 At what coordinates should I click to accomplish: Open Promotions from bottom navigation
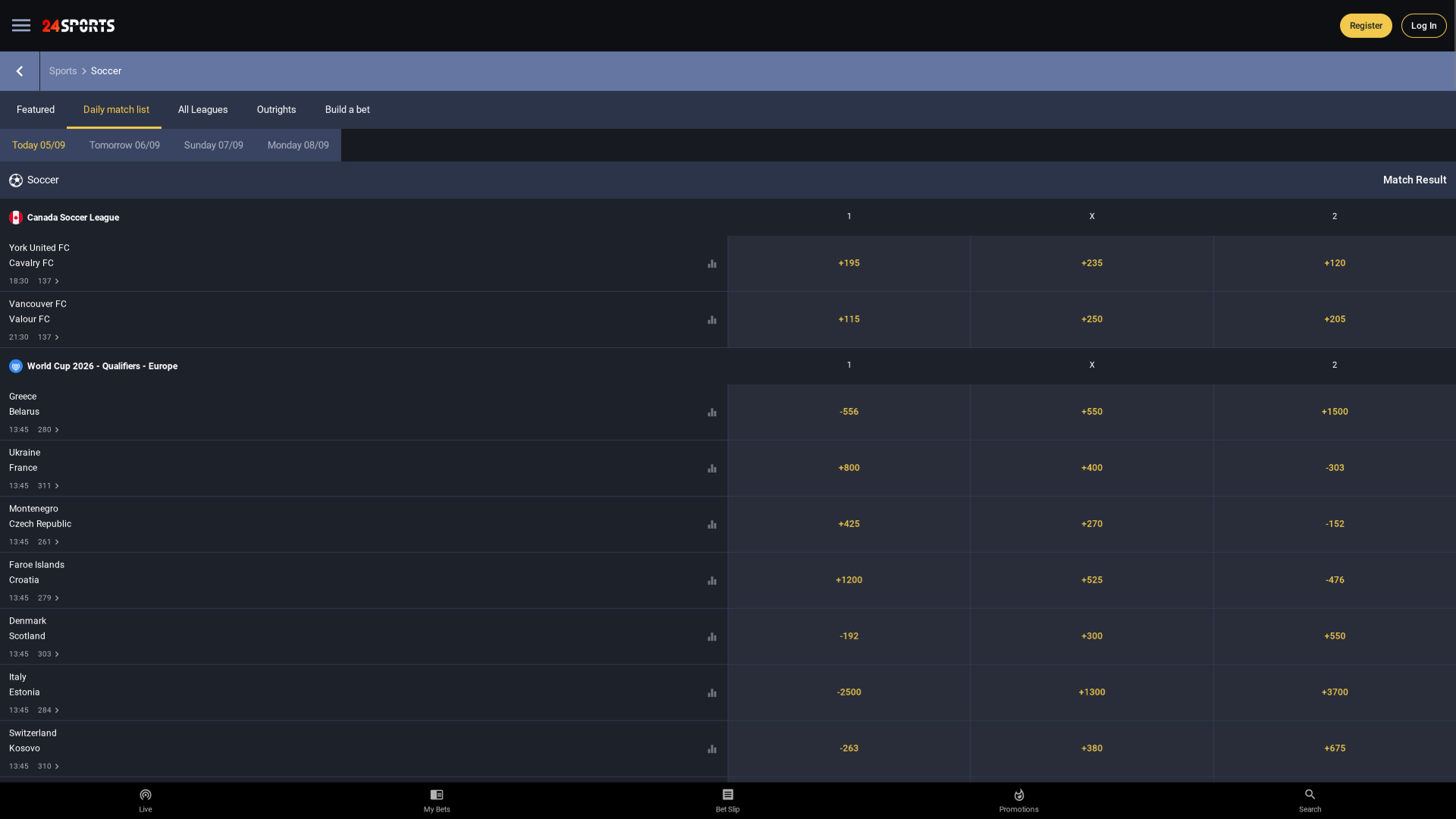1018,799
